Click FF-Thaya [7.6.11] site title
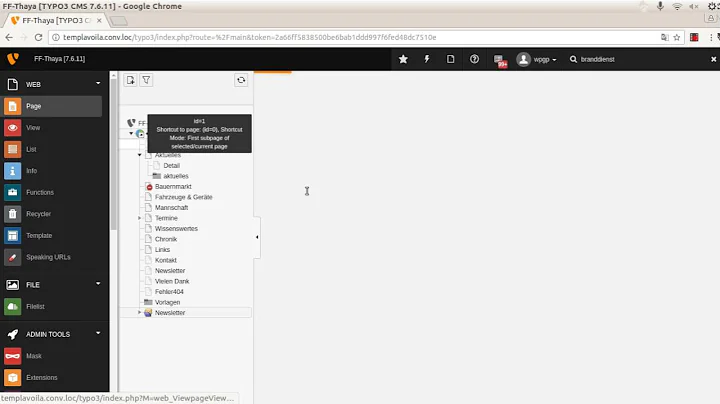720x404 pixels. (x=60, y=59)
